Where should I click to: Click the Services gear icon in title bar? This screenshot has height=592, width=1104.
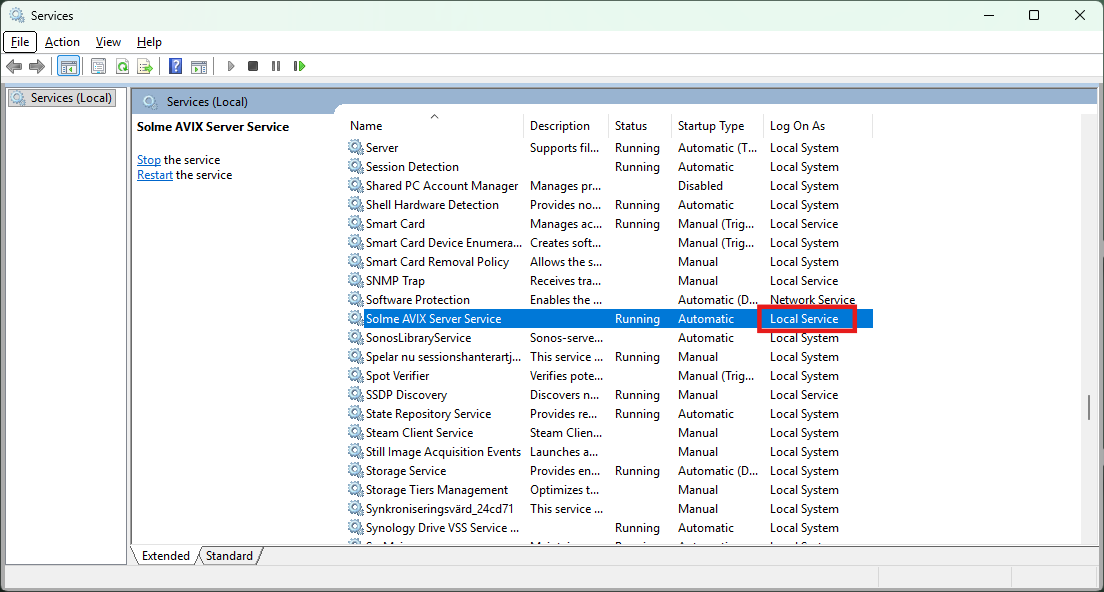pyautogui.click(x=17, y=15)
